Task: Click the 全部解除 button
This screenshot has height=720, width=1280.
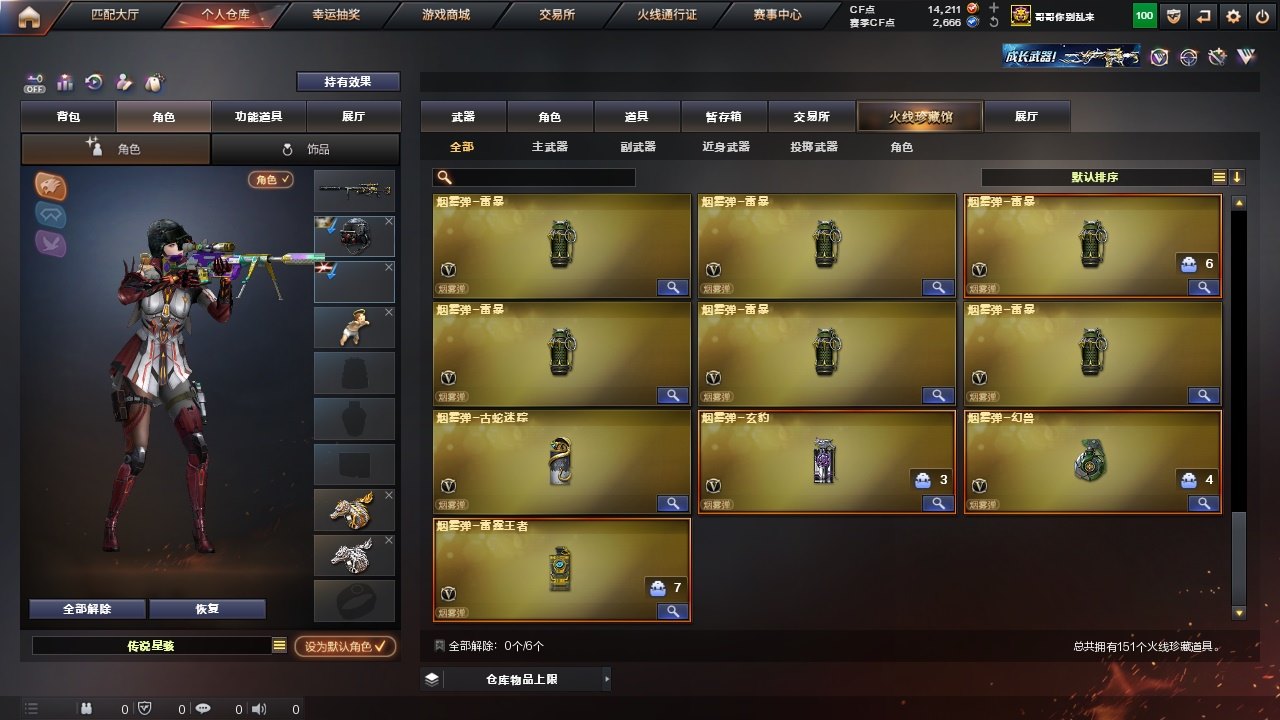Action: pos(87,609)
